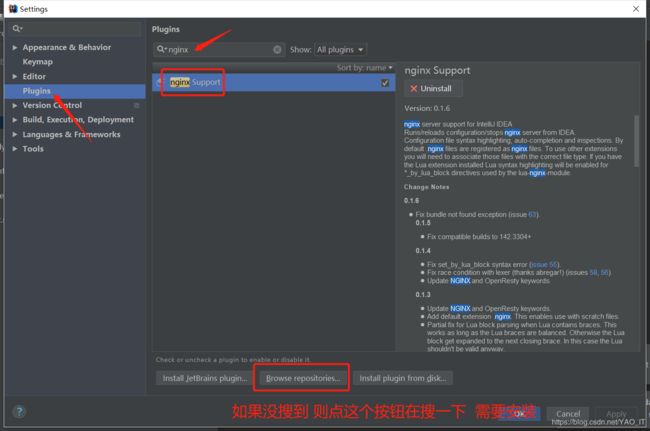The image size is (650, 431).
Task: Open the help question mark button
Action: pyautogui.click(x=19, y=412)
